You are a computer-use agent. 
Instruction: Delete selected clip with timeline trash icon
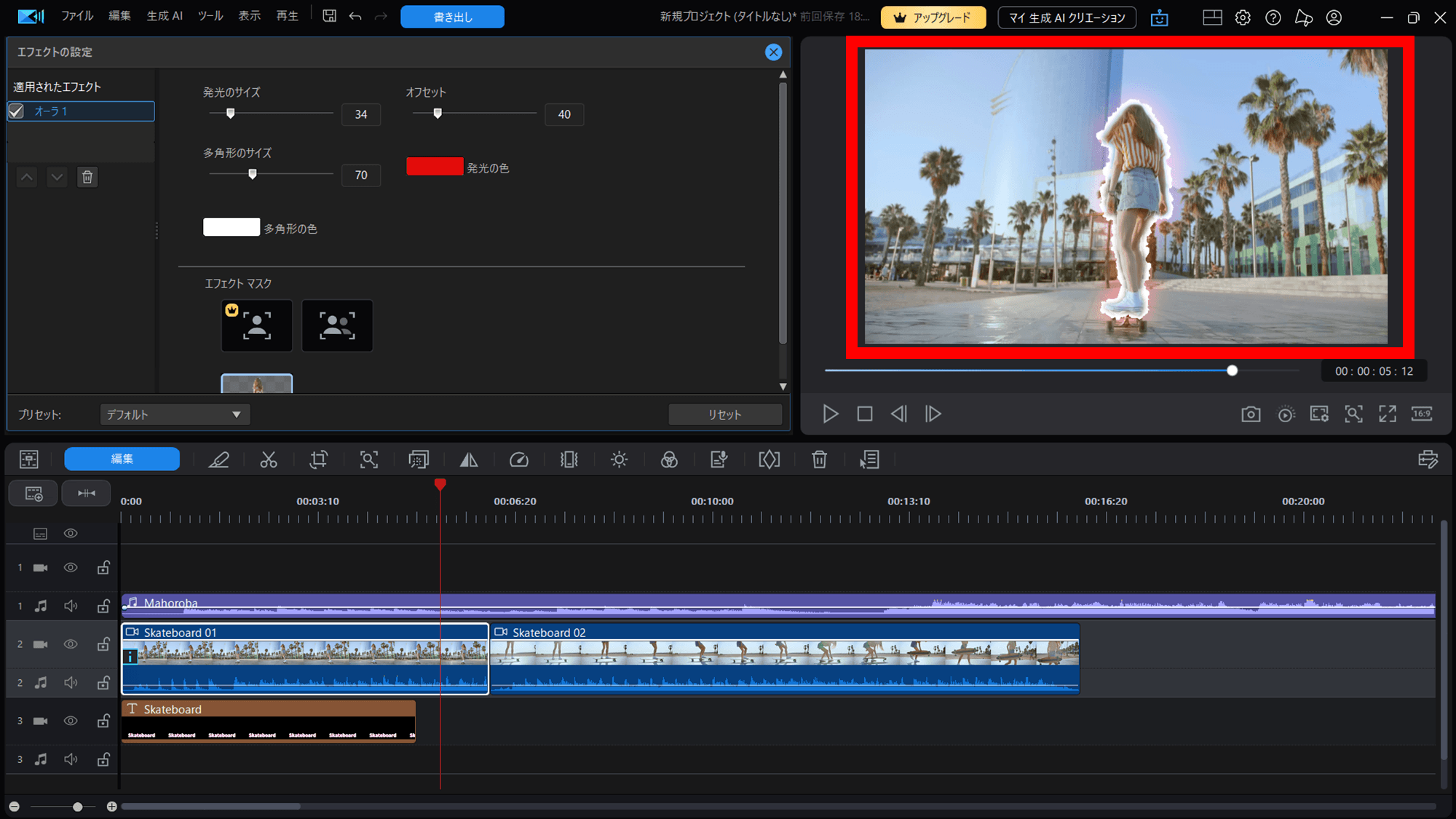click(x=819, y=459)
